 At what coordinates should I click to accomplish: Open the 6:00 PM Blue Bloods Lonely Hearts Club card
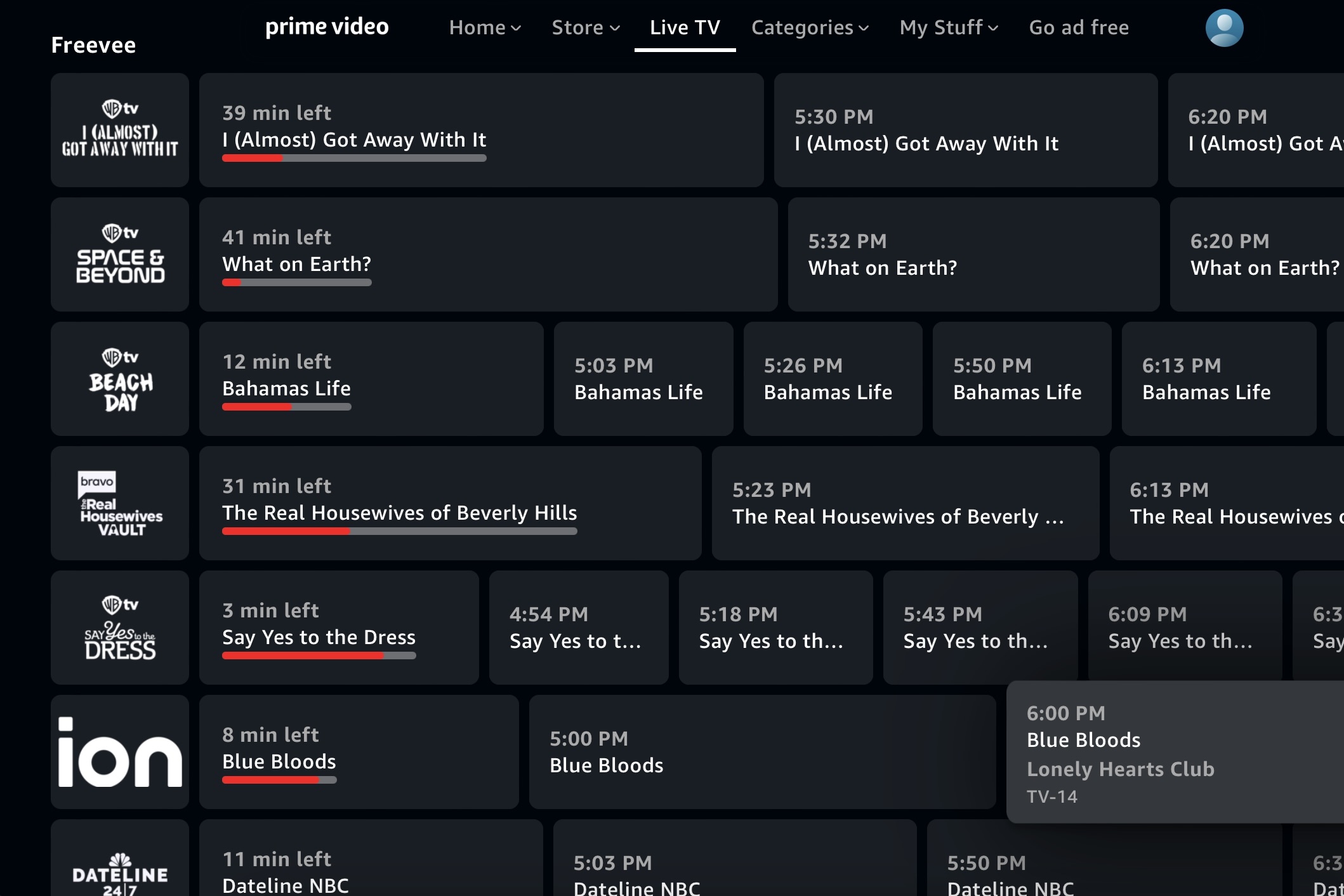point(1175,752)
